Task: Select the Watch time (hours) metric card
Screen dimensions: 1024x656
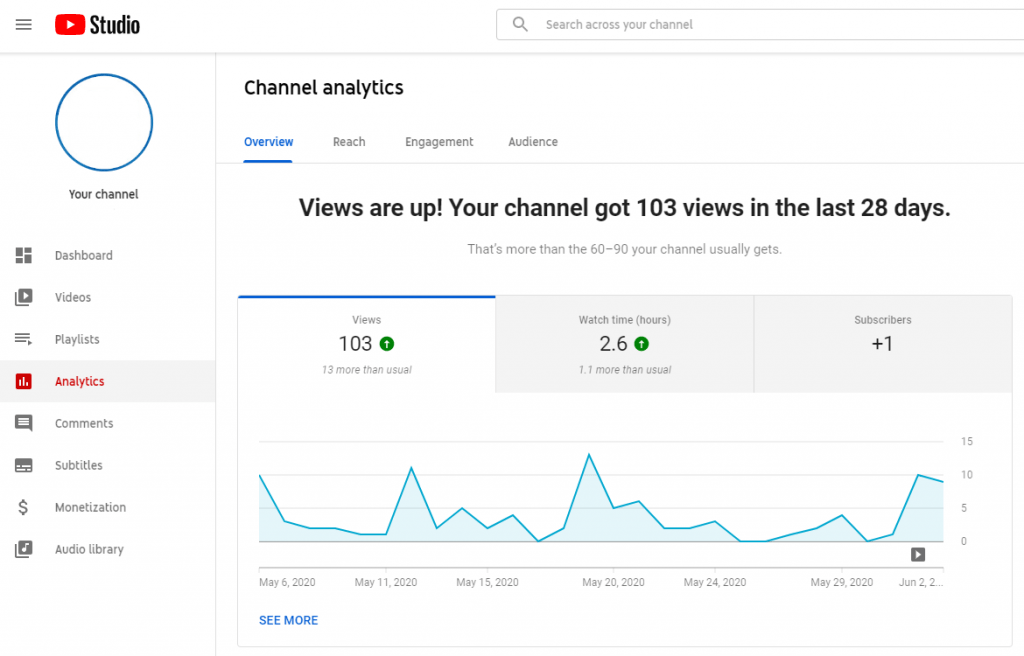Action: coord(624,344)
